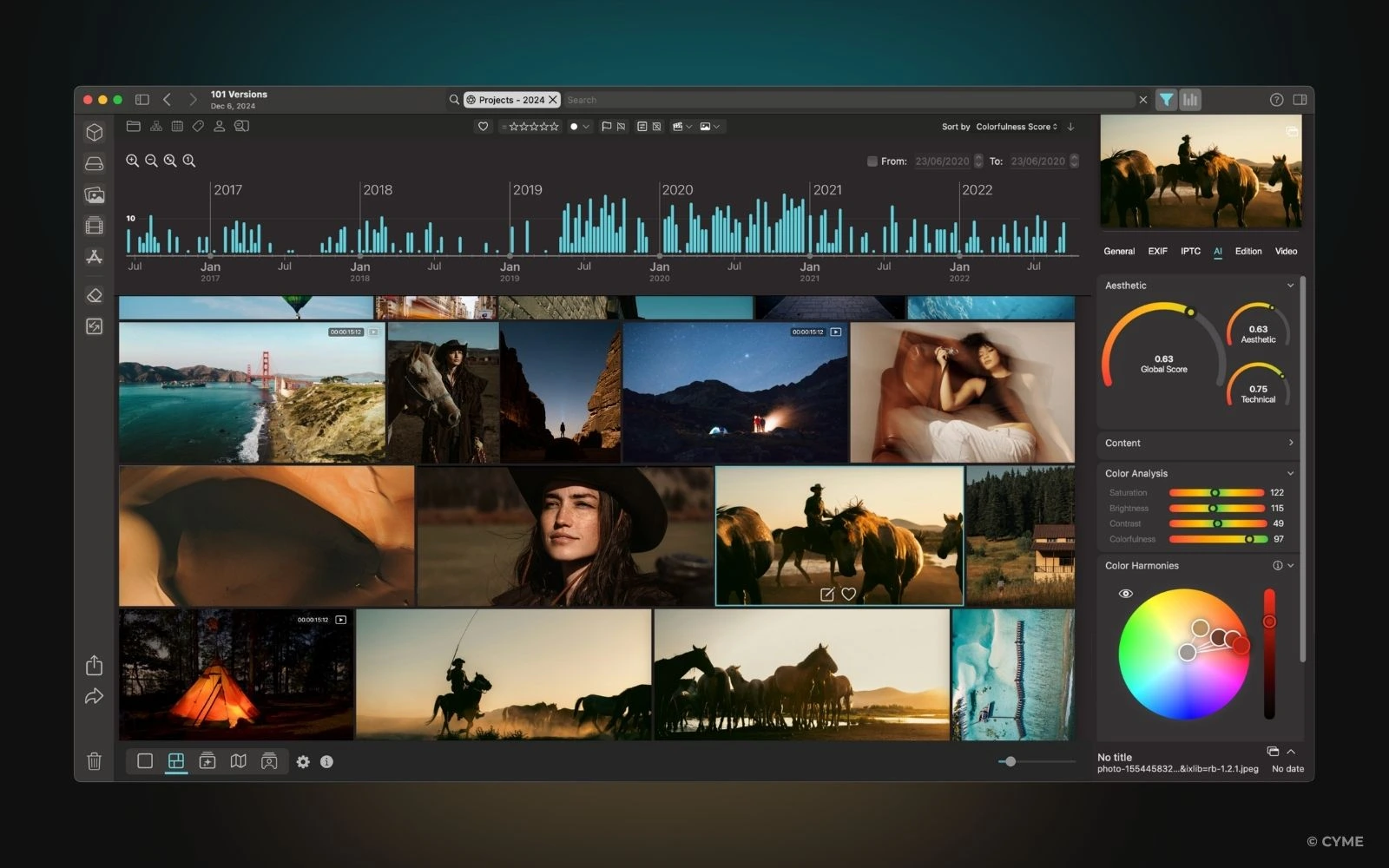Image resolution: width=1389 pixels, height=868 pixels.
Task: Toggle the color harmonies eye visibility icon
Action: [x=1125, y=594]
